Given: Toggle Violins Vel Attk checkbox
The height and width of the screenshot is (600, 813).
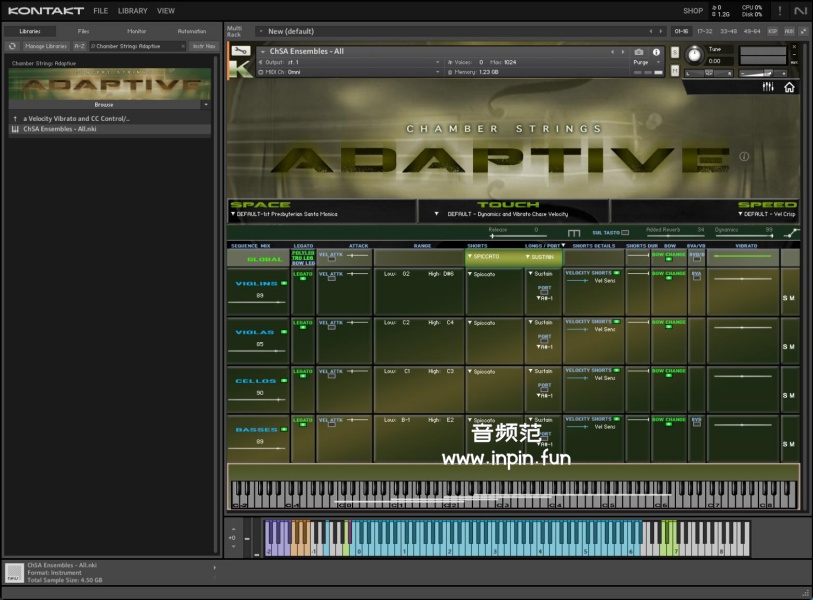Looking at the screenshot, I should [331, 280].
